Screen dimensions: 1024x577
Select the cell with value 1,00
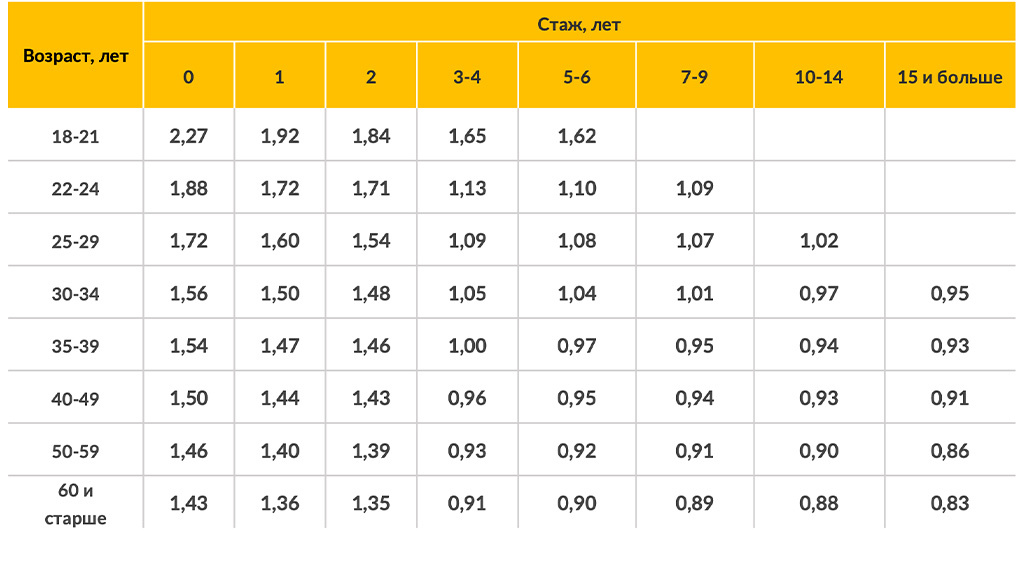[467, 346]
